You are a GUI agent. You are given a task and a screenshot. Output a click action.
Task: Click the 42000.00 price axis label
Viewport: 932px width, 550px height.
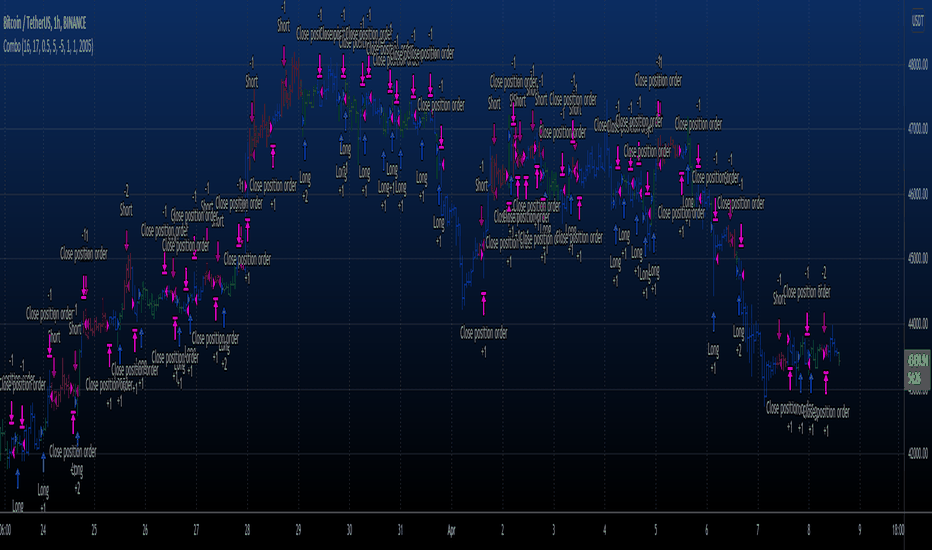(x=918, y=453)
